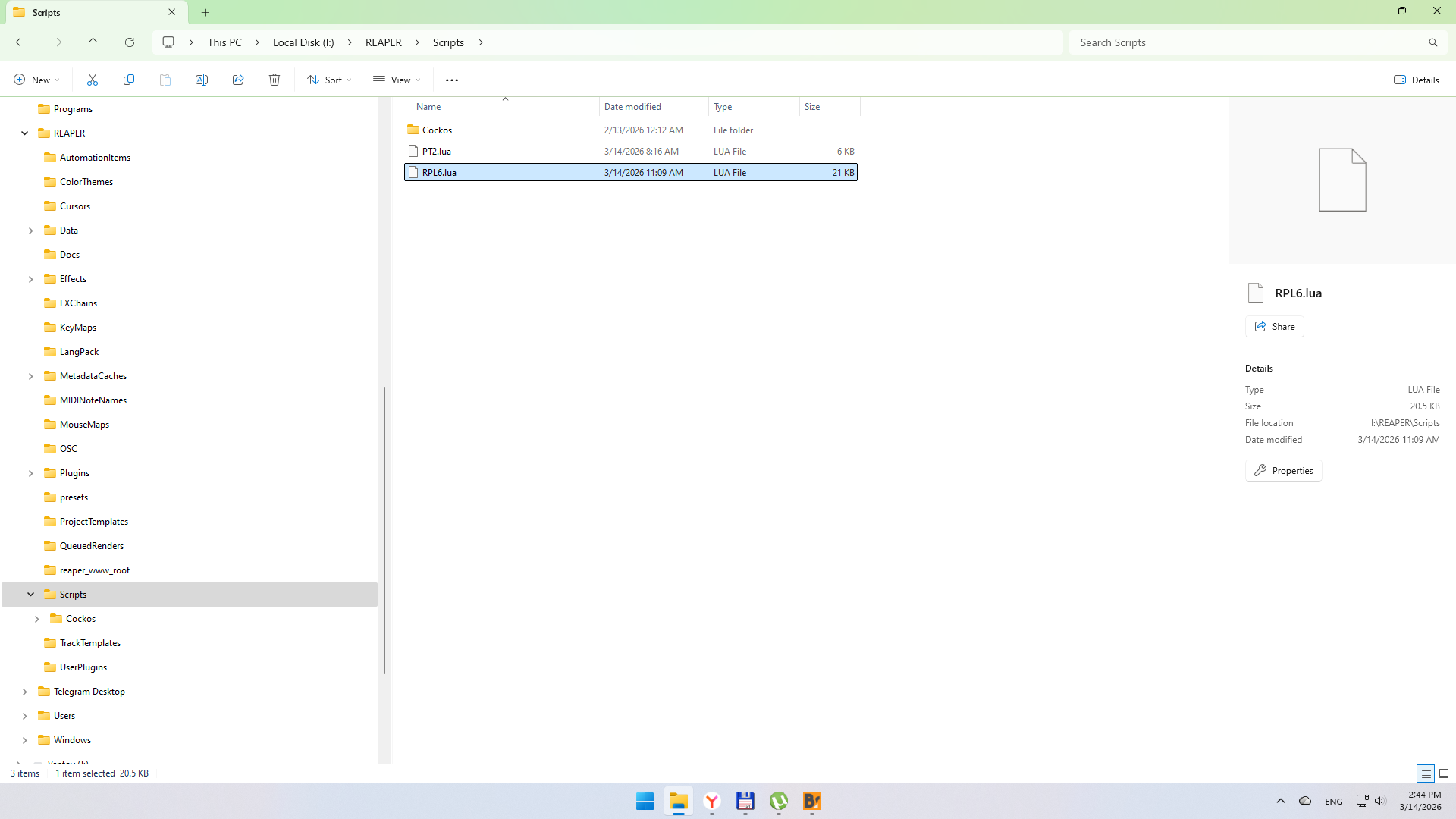1456x819 pixels.
Task: Click the Share icon in toolbar
Action: (238, 80)
